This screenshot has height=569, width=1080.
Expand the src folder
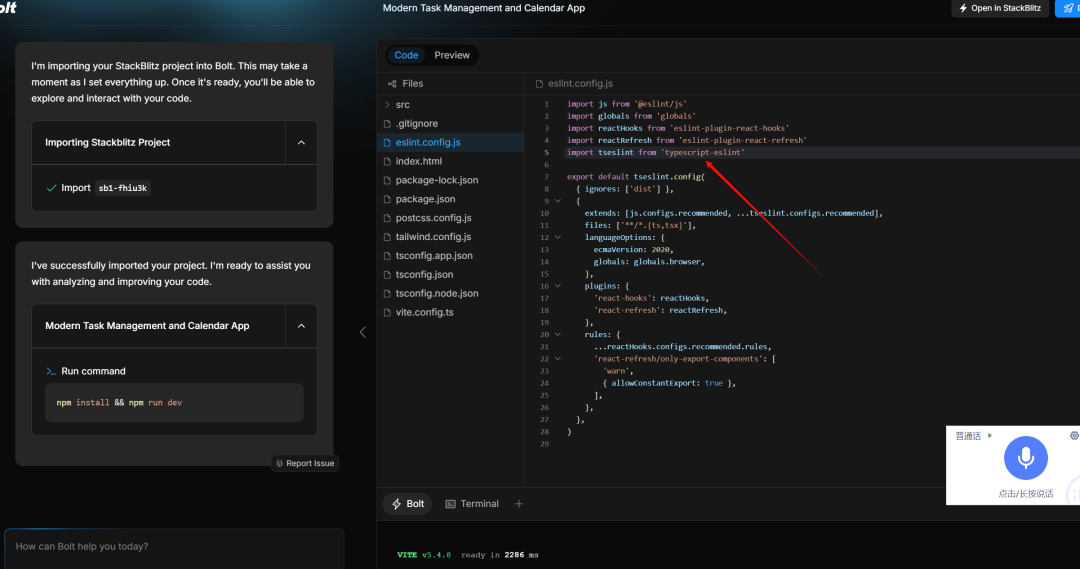[402, 105]
